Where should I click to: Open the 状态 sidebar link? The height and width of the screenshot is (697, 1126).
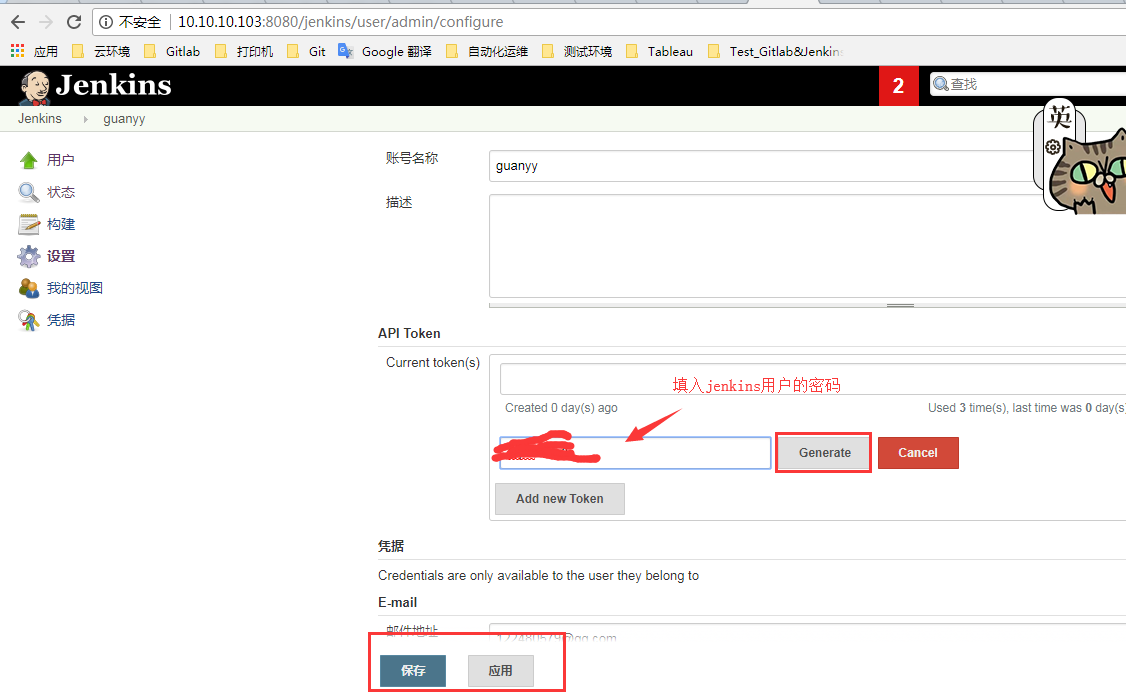tap(61, 192)
